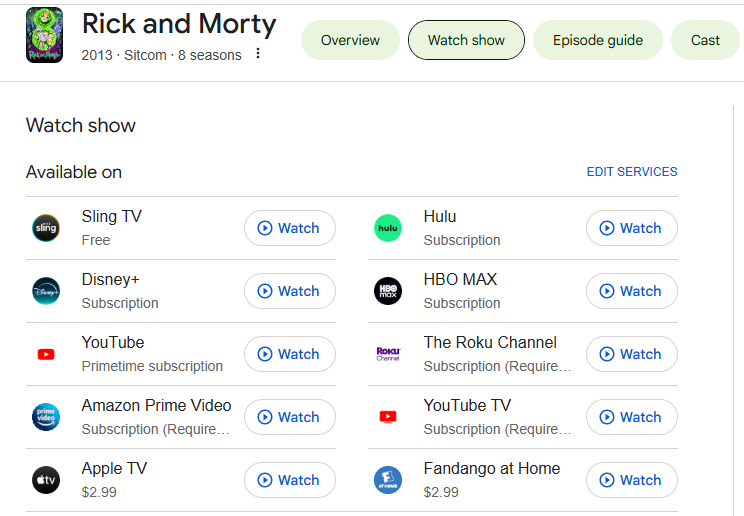The height and width of the screenshot is (516, 744).
Task: Watch on Sling TV
Action: [290, 228]
